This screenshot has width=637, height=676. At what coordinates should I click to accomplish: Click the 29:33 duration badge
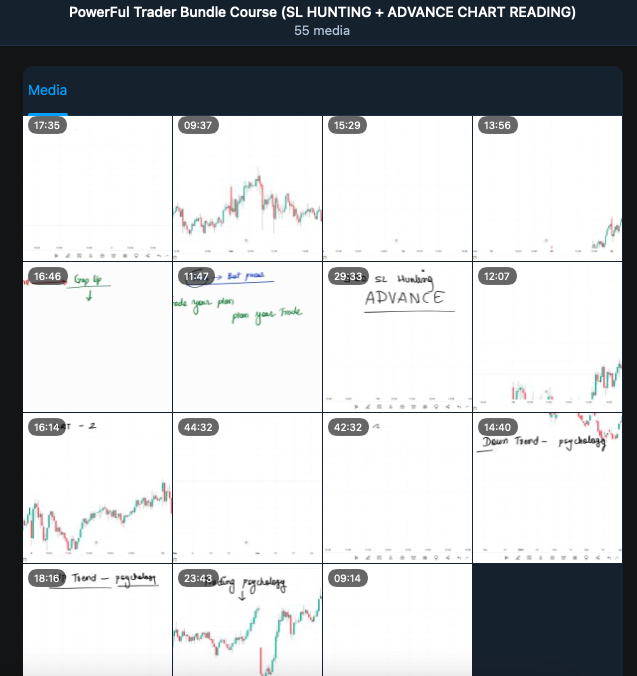348,276
